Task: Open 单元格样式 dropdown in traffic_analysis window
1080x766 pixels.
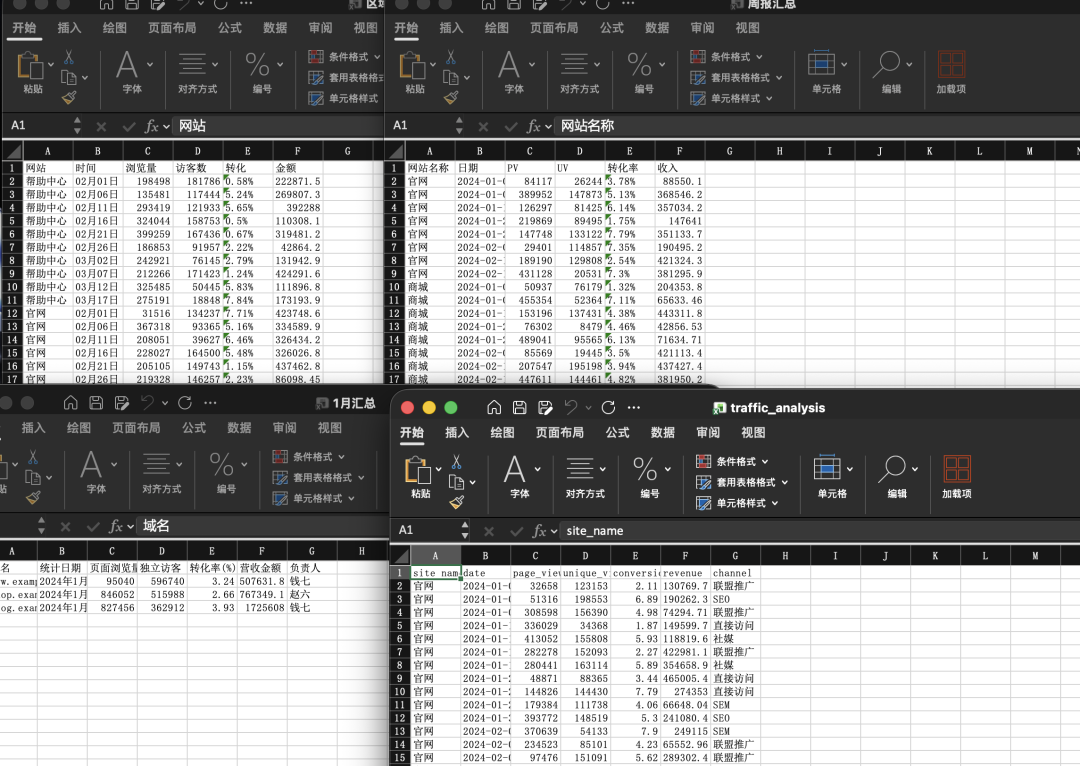Action: 745,503
